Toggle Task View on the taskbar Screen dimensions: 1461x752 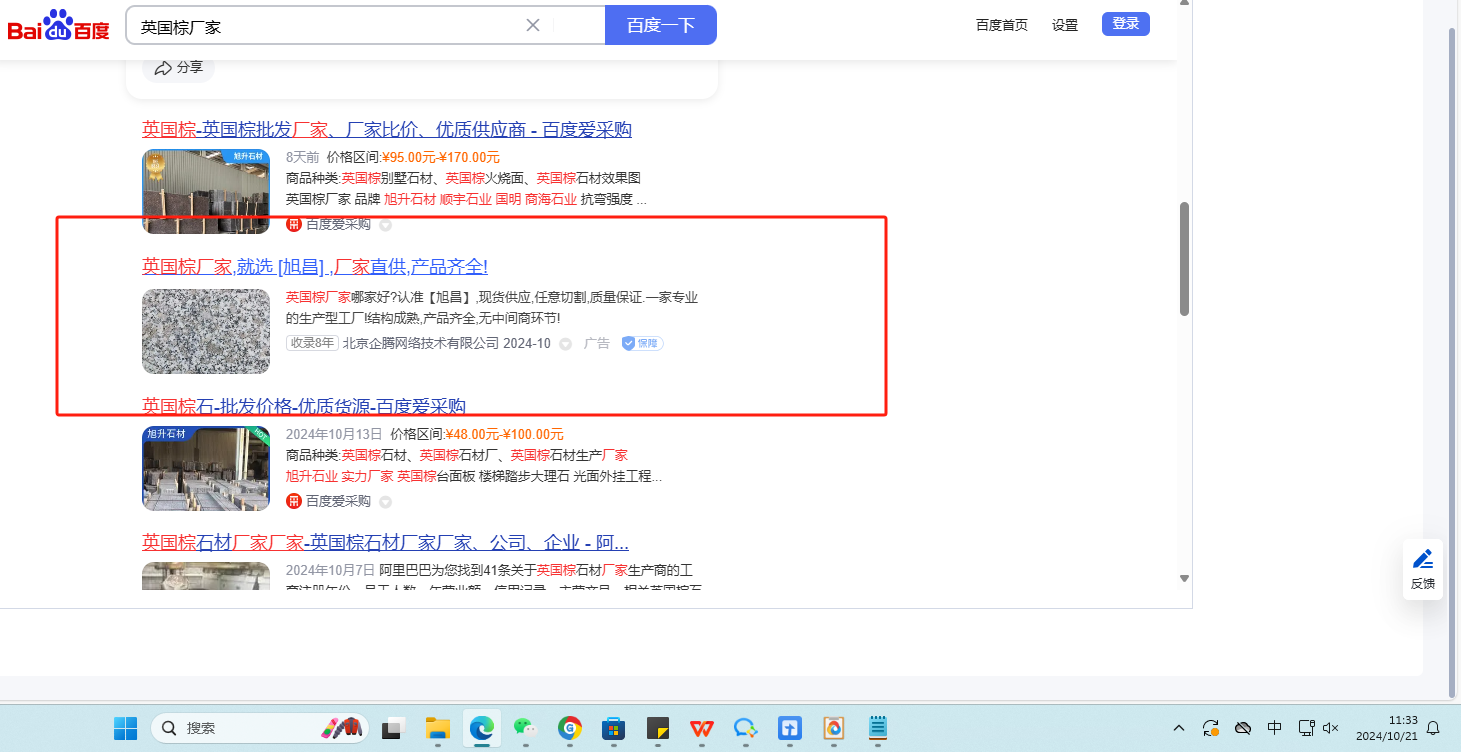tap(393, 728)
